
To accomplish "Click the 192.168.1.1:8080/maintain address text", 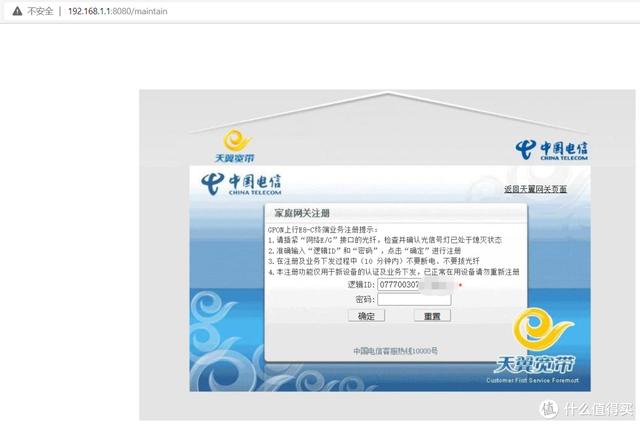I will (x=118, y=11).
